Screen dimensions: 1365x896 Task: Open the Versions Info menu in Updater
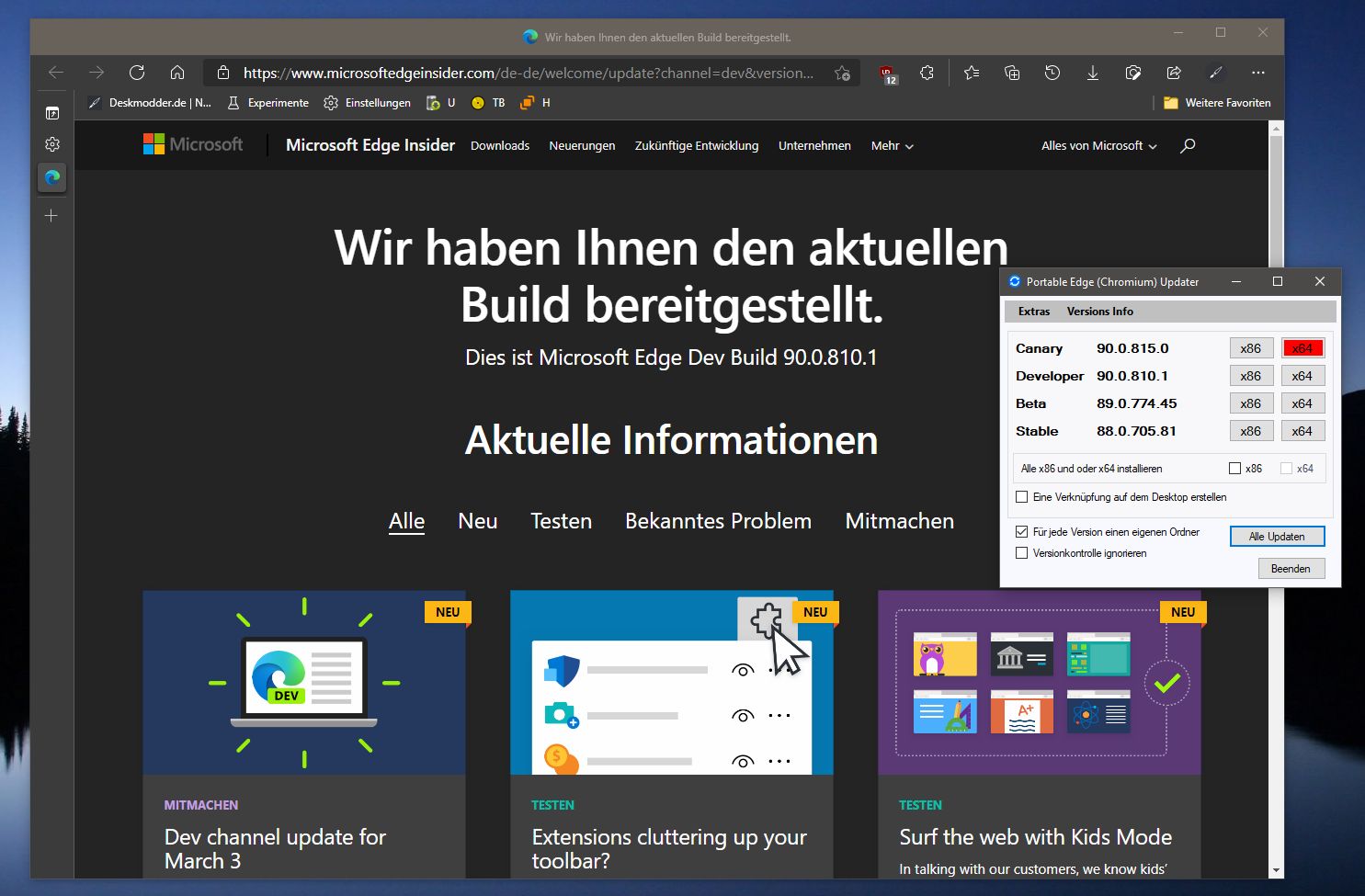click(x=1099, y=312)
